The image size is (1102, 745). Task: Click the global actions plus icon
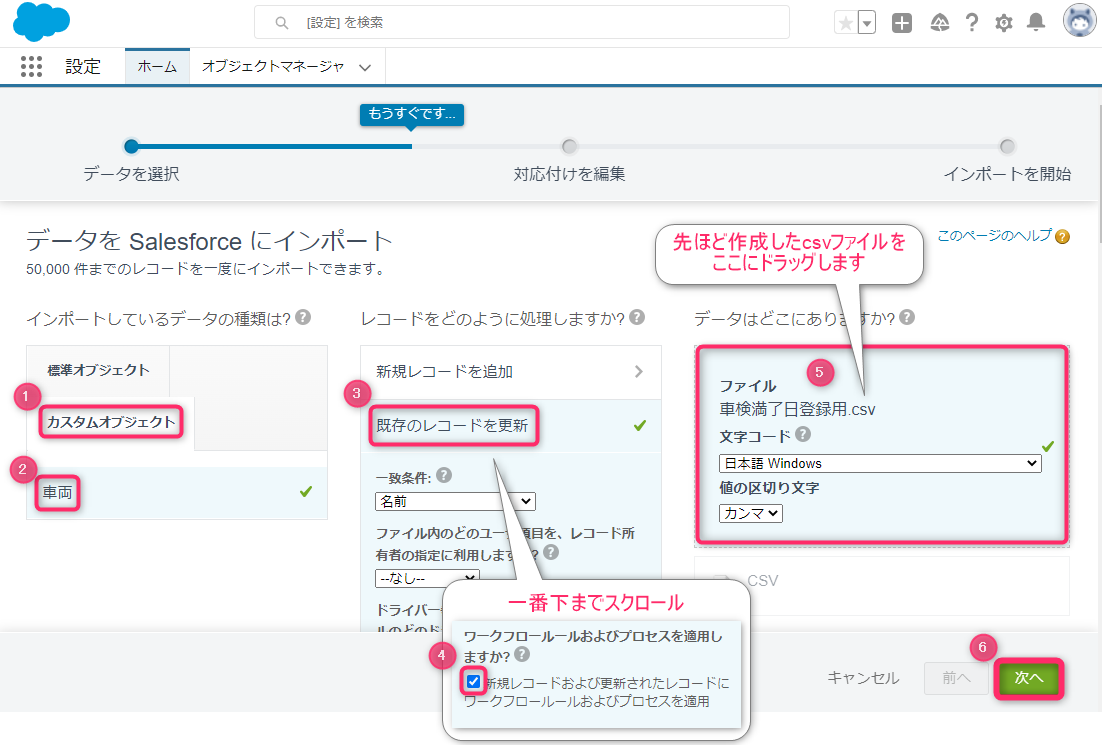coord(902,23)
